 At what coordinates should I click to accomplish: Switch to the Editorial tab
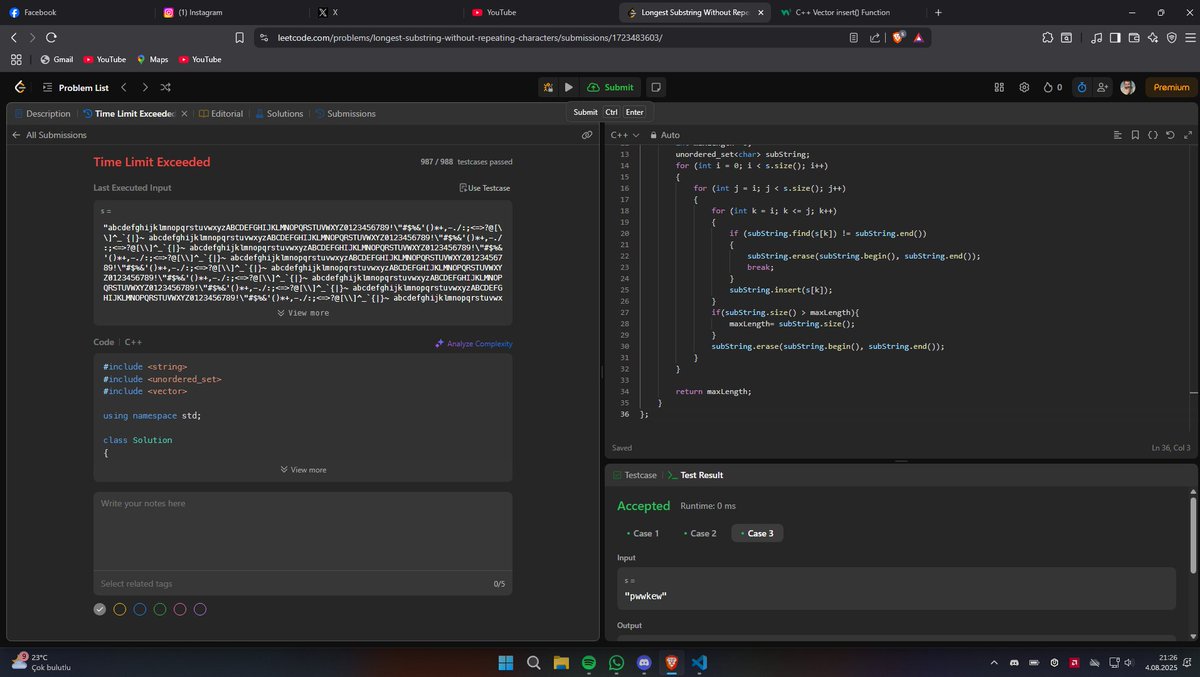pyautogui.click(x=221, y=113)
